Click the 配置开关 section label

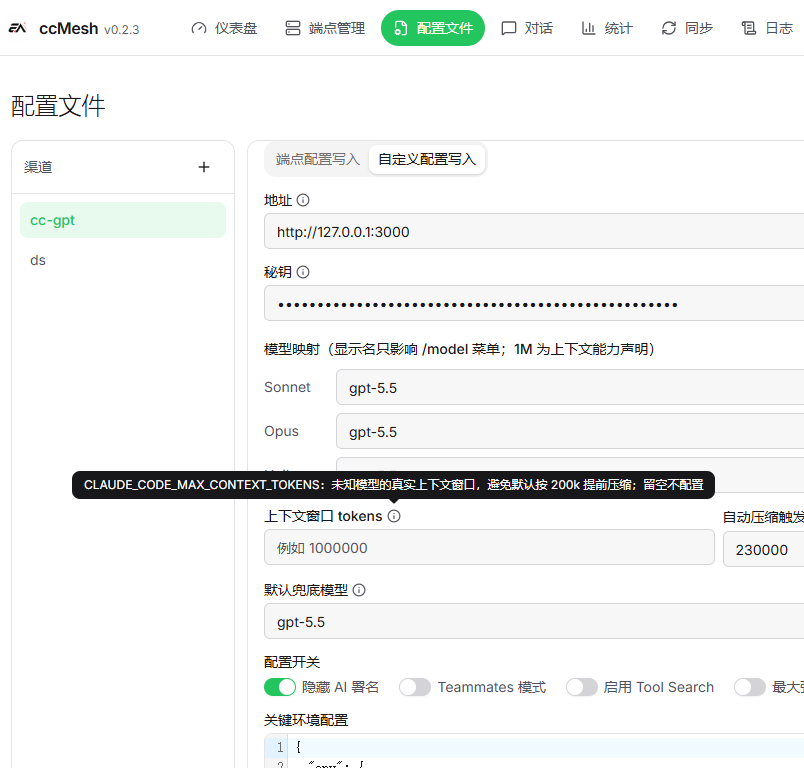(x=292, y=662)
